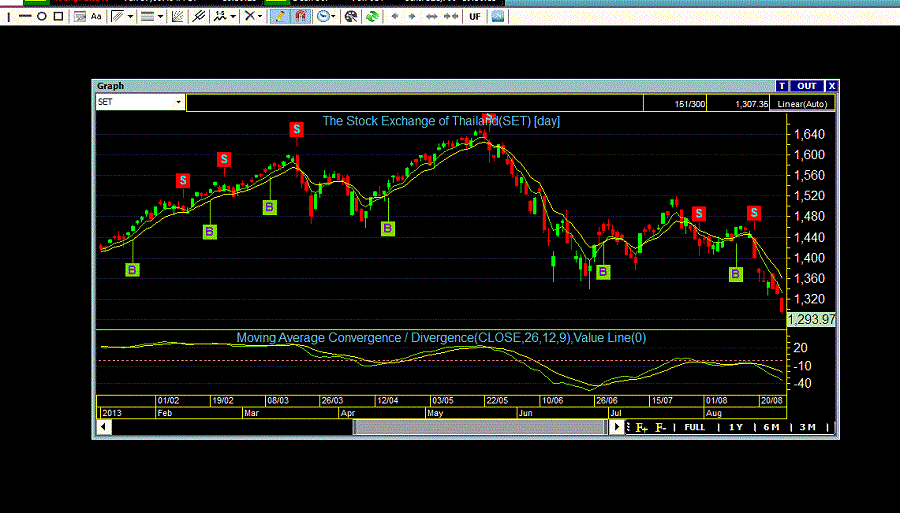Click the scrollbar left arrow
Screen dimensions: 900x513
tap(103, 427)
